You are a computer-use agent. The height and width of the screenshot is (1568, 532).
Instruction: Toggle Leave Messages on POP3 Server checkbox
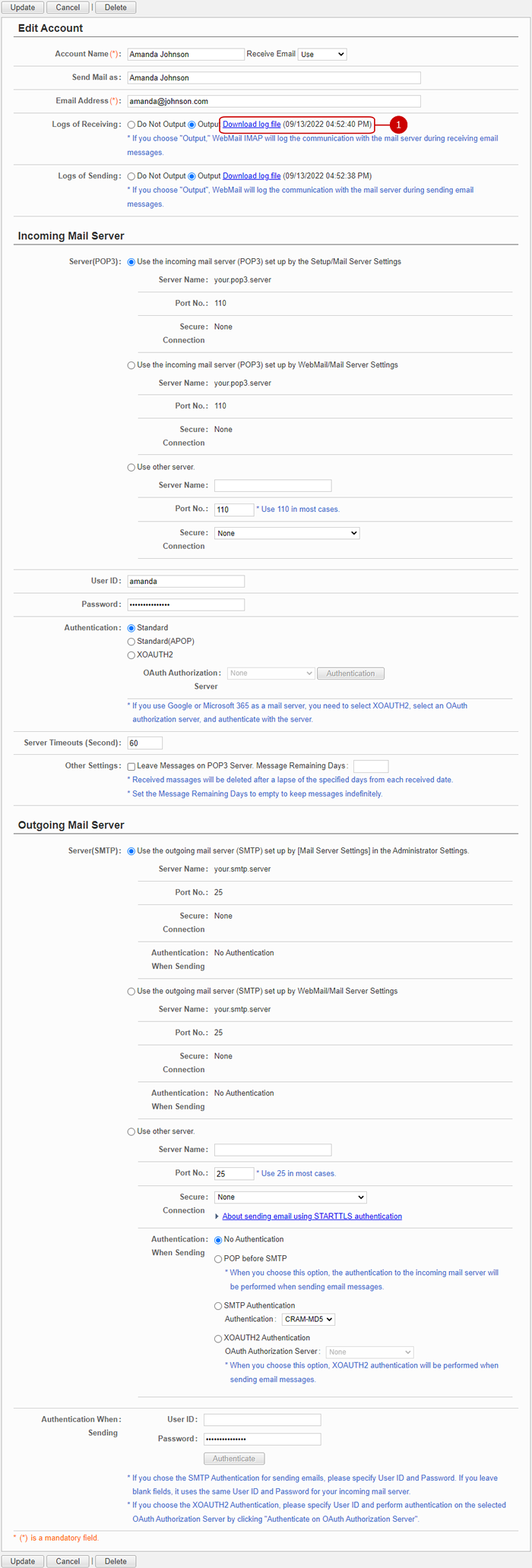pos(131,767)
